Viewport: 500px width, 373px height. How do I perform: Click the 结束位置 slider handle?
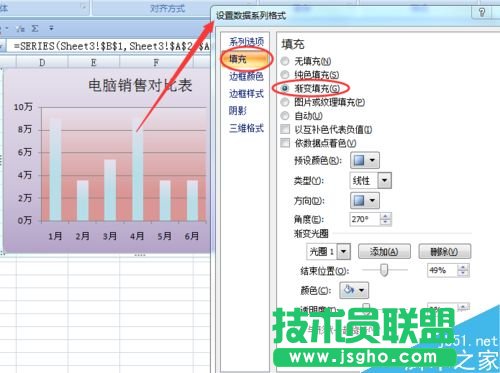tap(384, 270)
